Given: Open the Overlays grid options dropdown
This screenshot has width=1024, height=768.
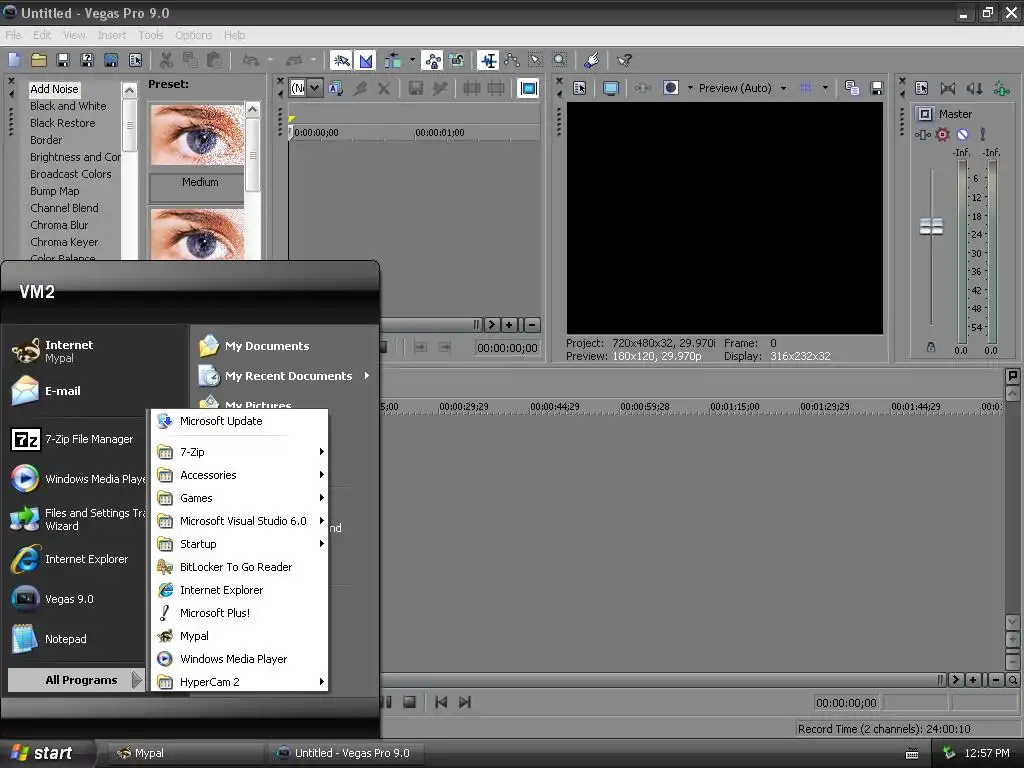Looking at the screenshot, I should (x=825, y=88).
